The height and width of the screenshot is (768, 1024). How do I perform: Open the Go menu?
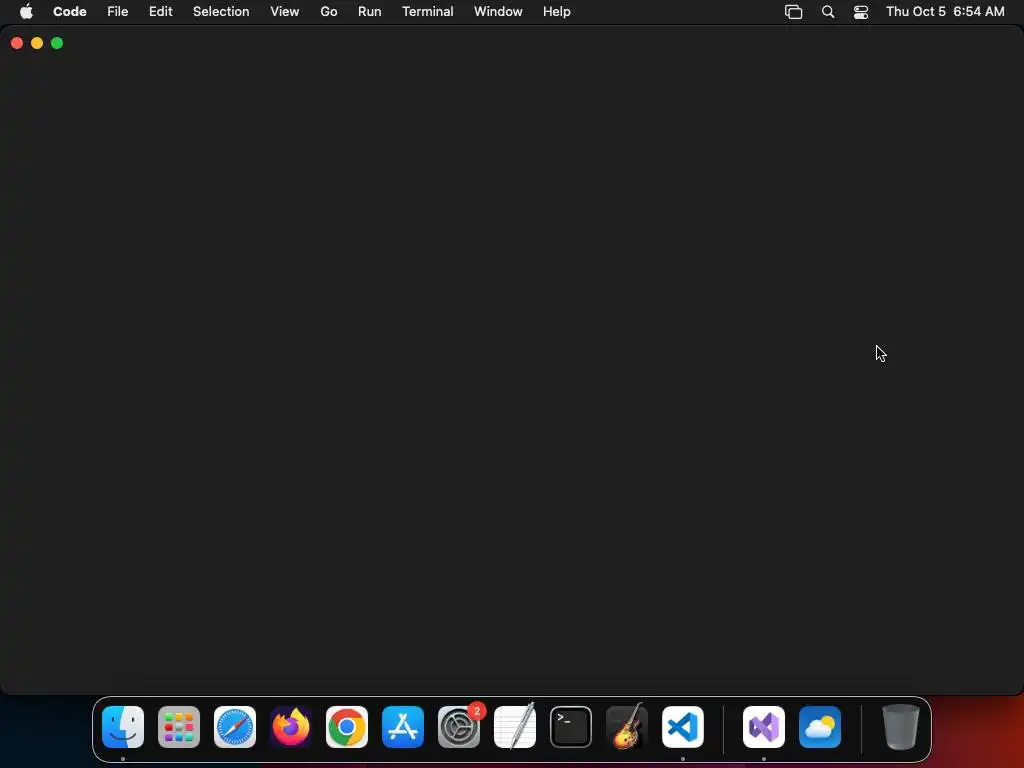[328, 12]
